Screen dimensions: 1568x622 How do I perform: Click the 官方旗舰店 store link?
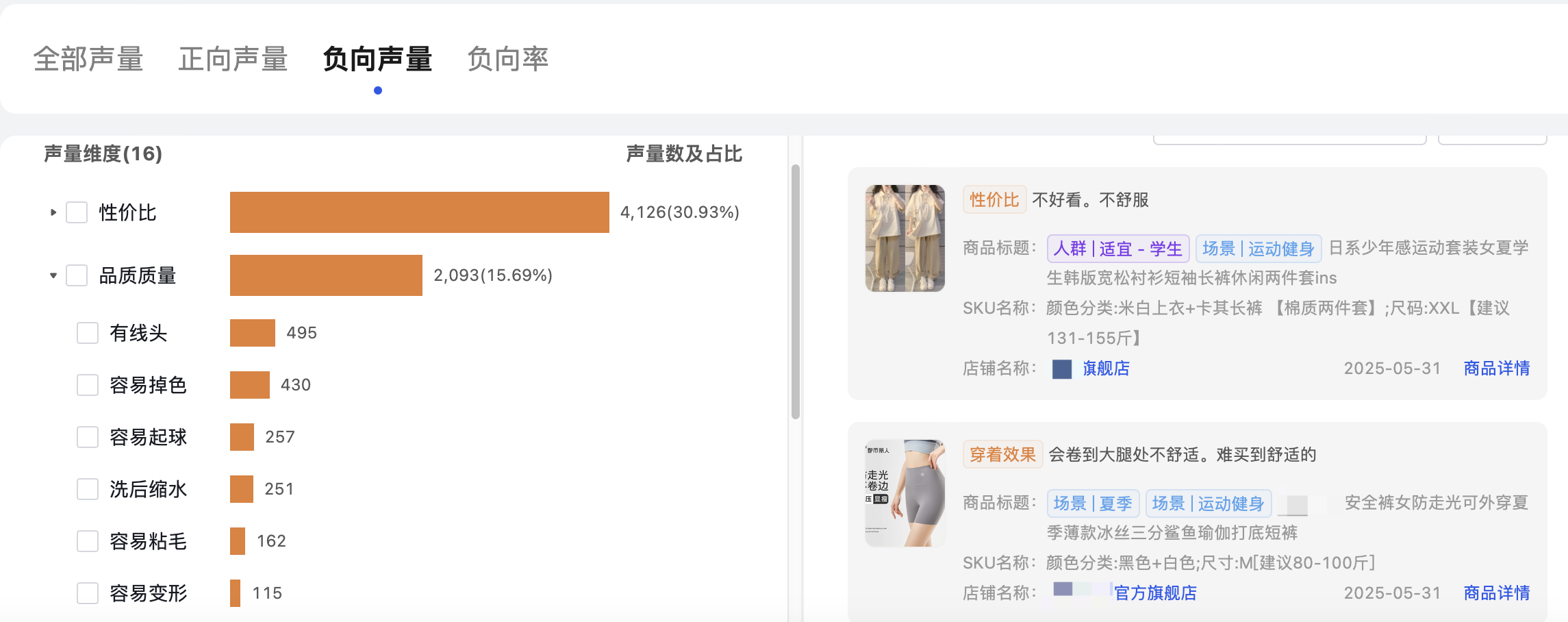tap(1155, 593)
